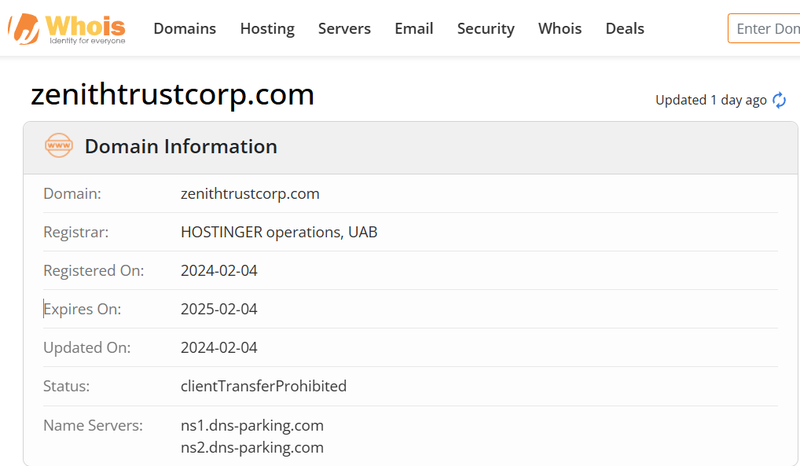Click the Domain Information section title

click(181, 146)
